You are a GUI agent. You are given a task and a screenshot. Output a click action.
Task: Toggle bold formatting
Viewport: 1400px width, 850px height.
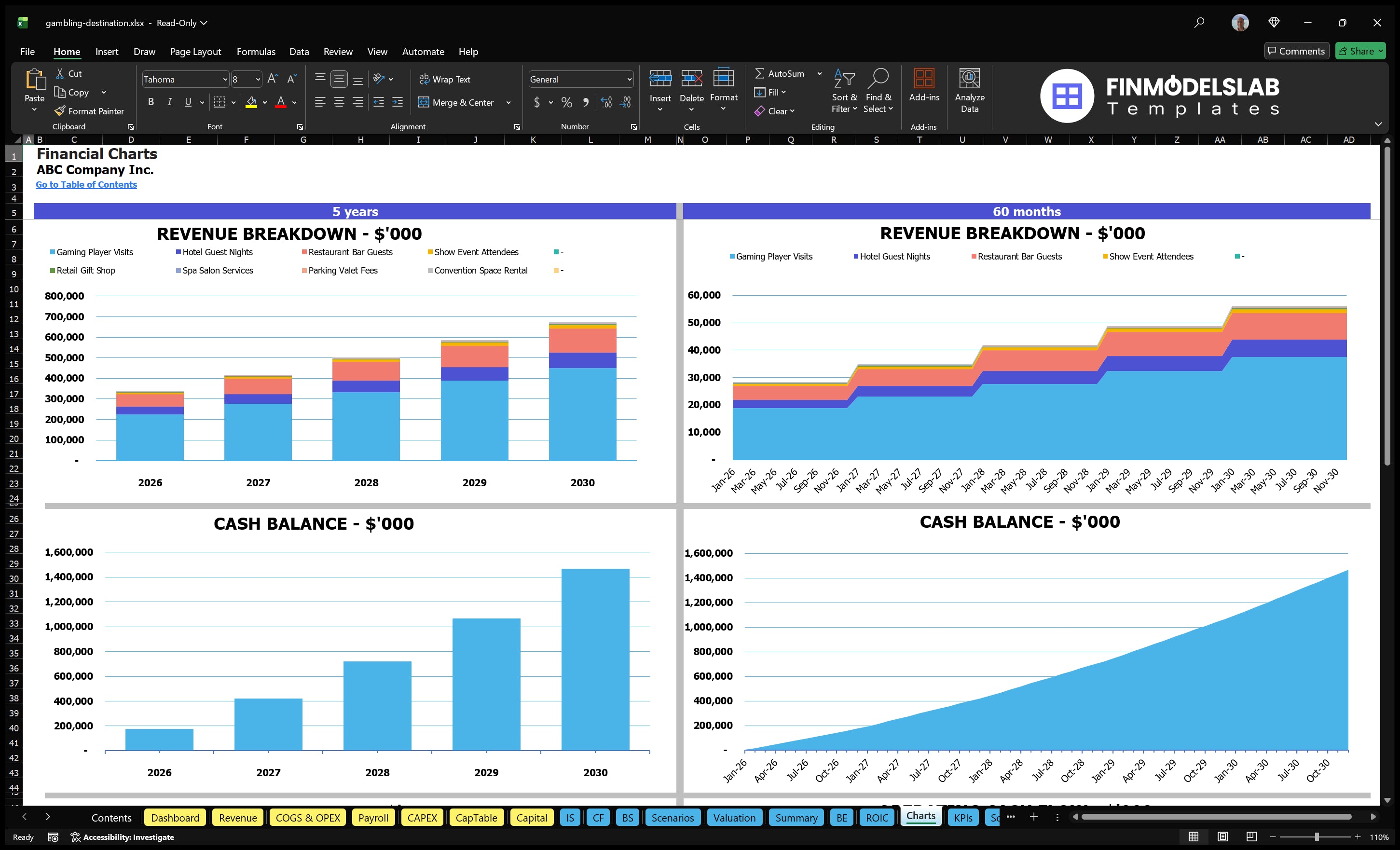pos(151,102)
